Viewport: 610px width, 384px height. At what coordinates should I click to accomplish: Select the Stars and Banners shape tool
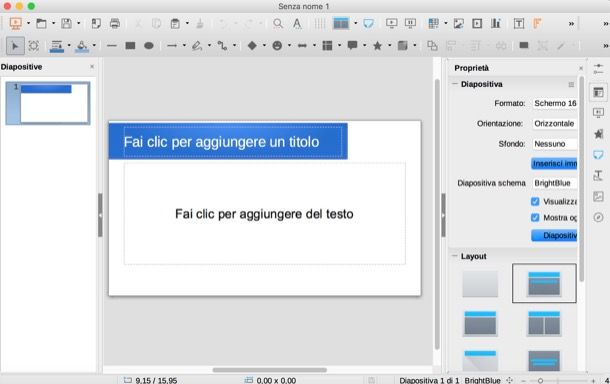[x=377, y=46]
